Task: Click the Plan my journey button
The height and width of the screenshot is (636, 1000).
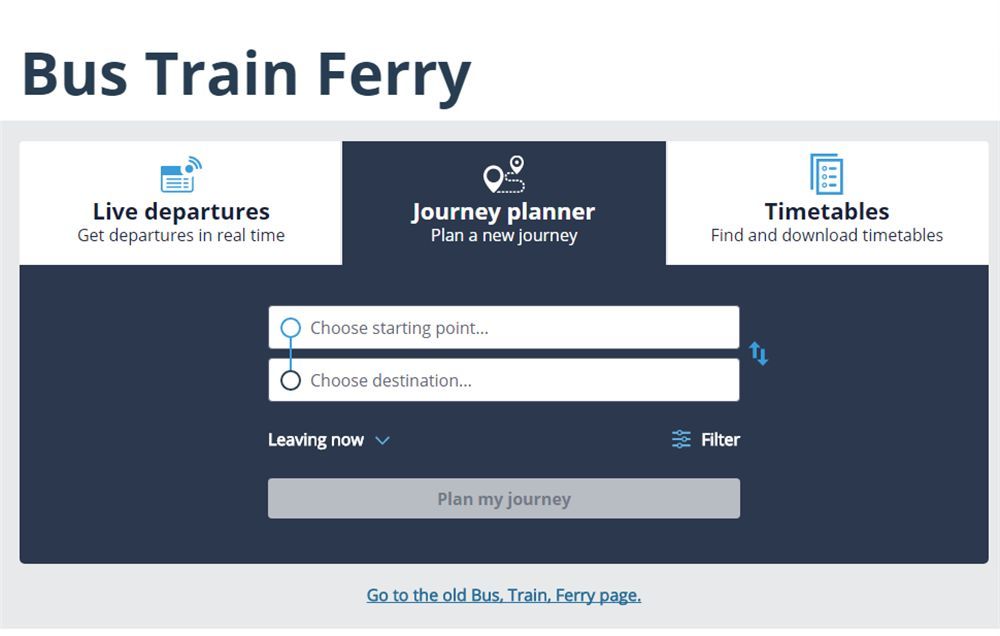Action: [x=504, y=498]
